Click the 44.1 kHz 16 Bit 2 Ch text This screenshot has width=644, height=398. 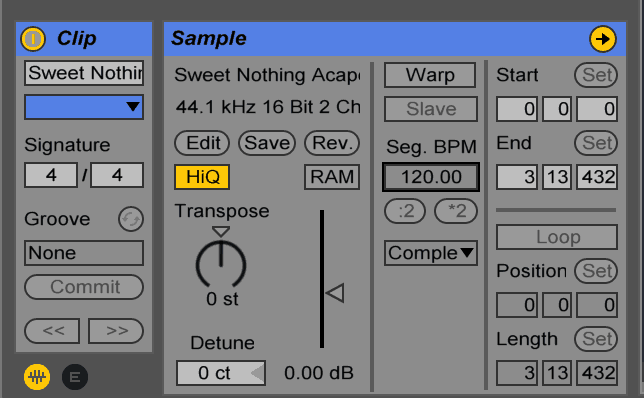pyautogui.click(x=268, y=107)
